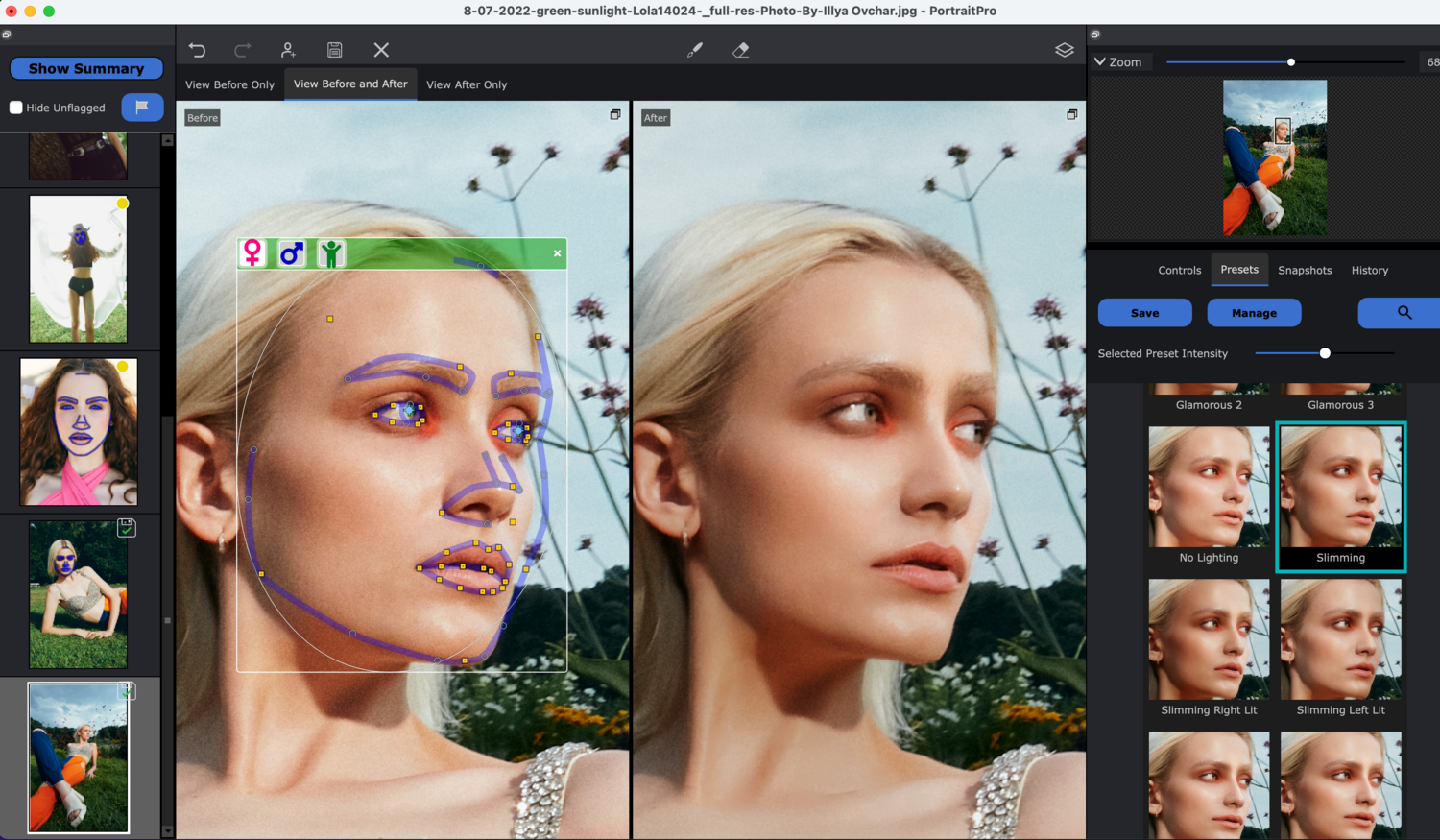Mark face as child
Viewport: 1440px width, 840px height.
pyautogui.click(x=331, y=253)
